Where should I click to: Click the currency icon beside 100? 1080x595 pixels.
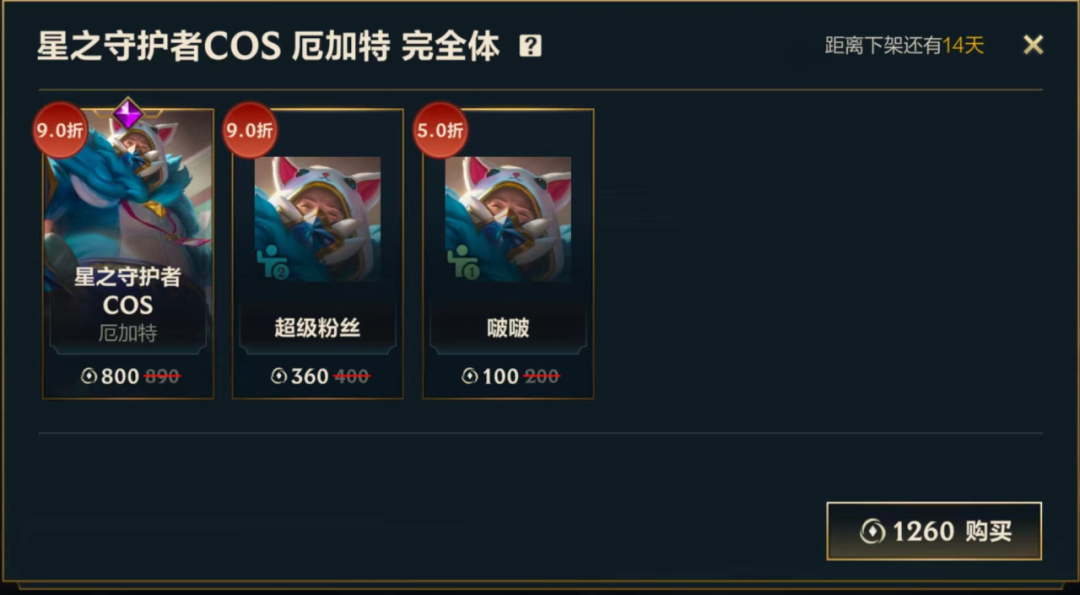click(469, 376)
